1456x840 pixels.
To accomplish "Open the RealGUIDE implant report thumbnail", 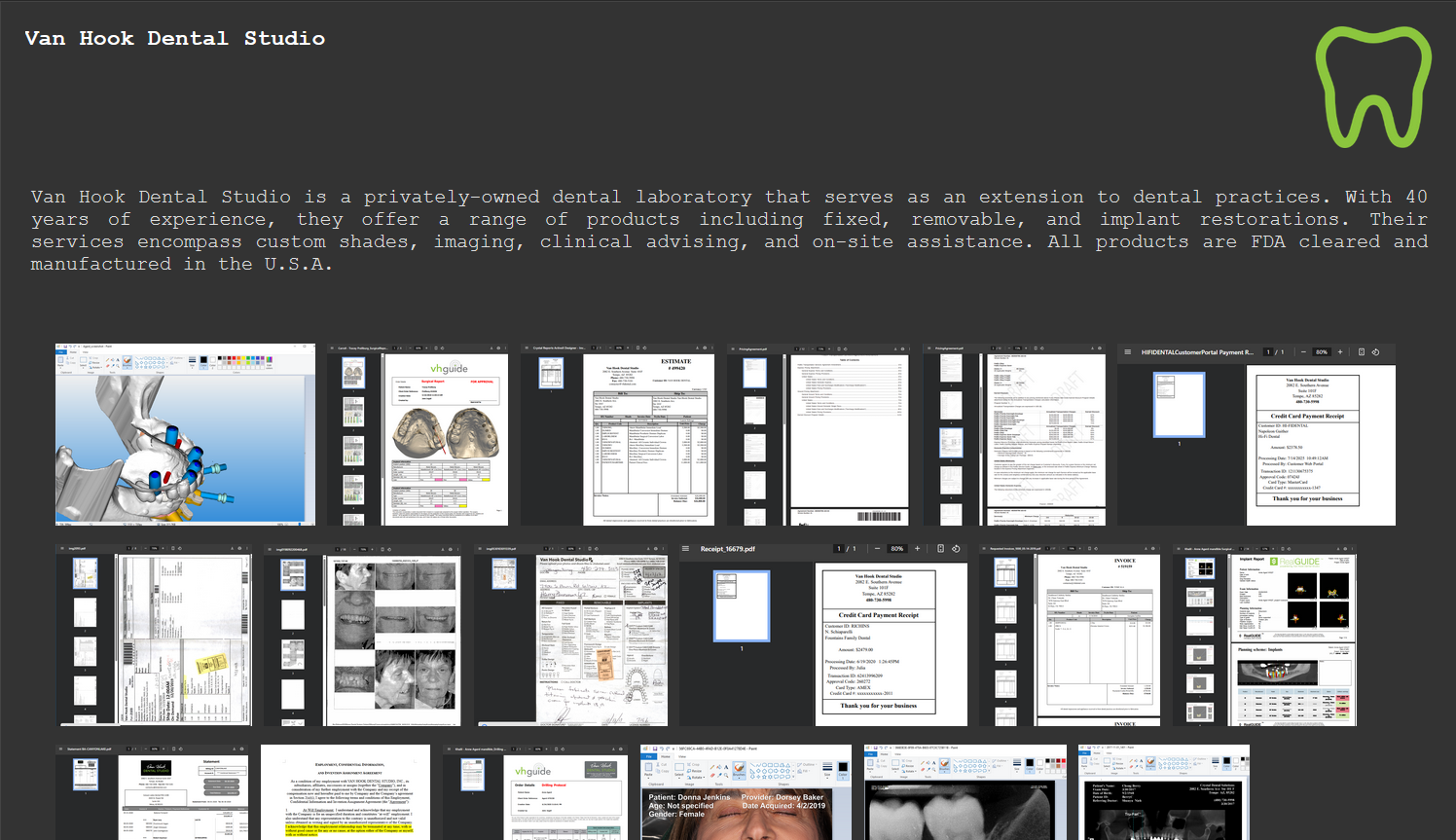I will 1264,635.
